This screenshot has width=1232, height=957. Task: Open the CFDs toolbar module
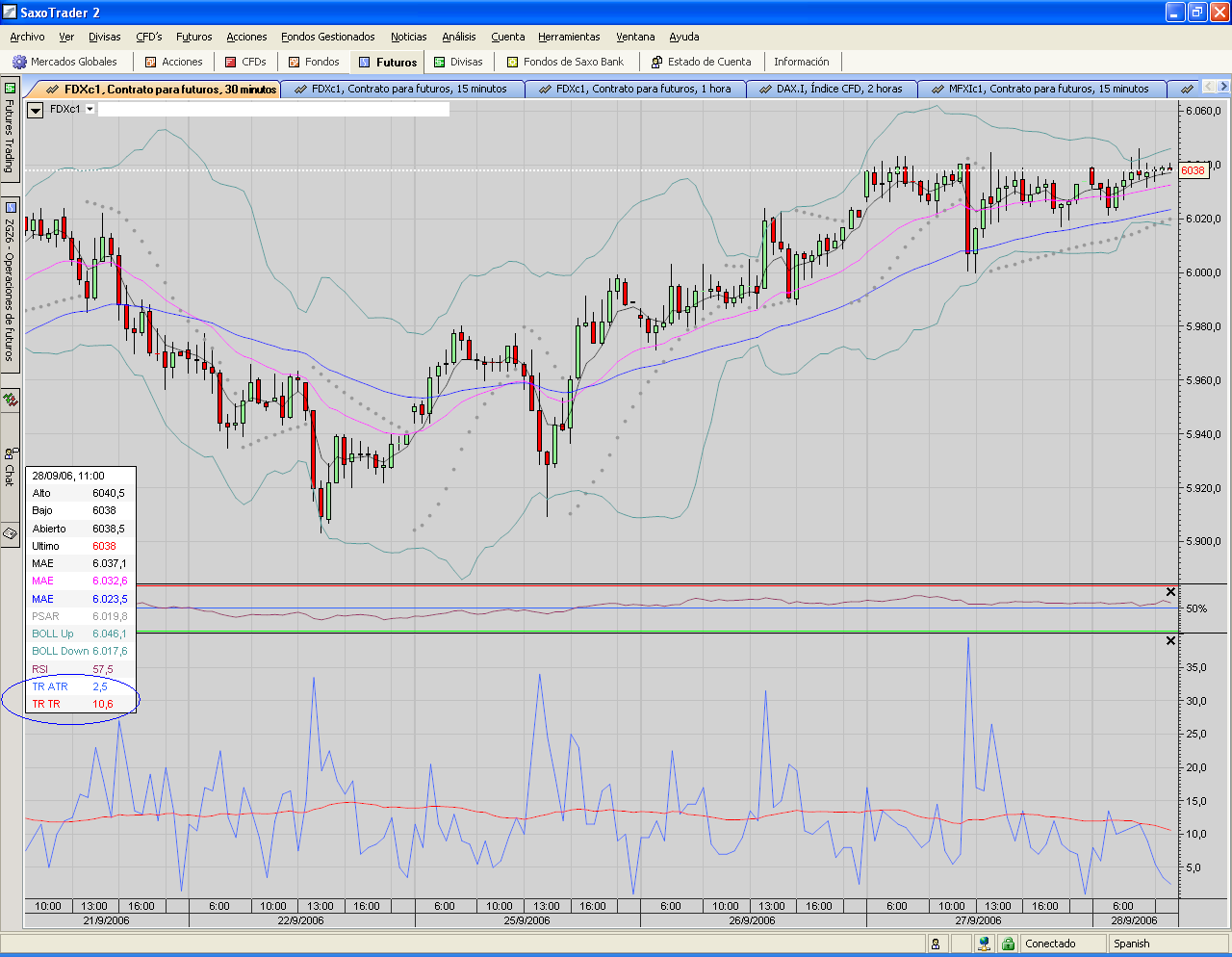[x=245, y=62]
